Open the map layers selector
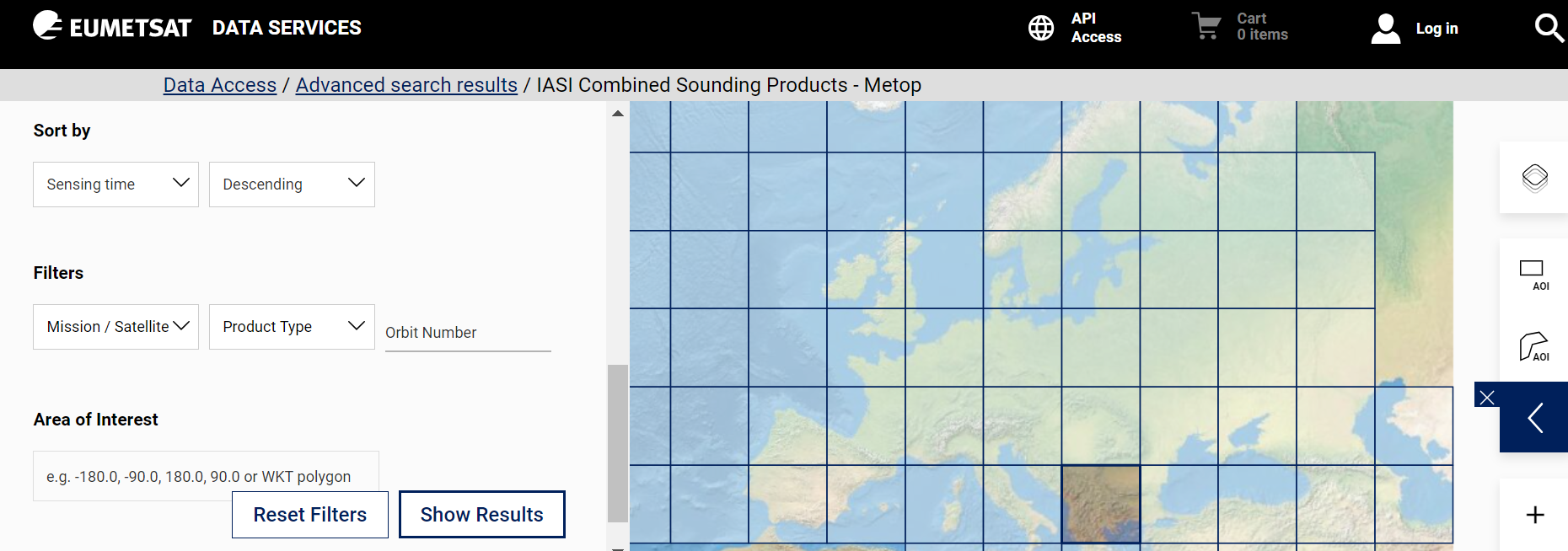The height and width of the screenshot is (551, 1568). coord(1534,178)
